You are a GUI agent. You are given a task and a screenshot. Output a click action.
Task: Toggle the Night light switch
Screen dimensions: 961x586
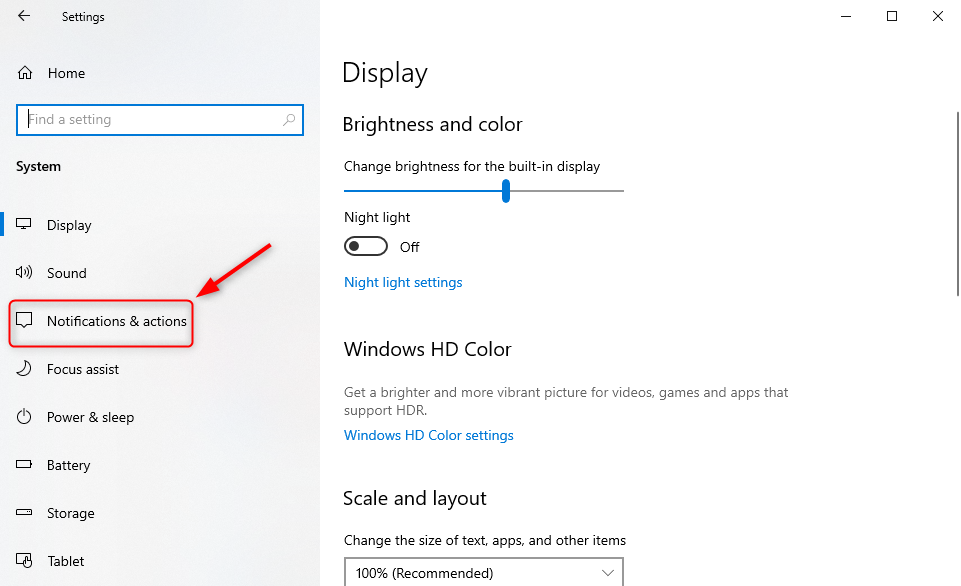366,246
